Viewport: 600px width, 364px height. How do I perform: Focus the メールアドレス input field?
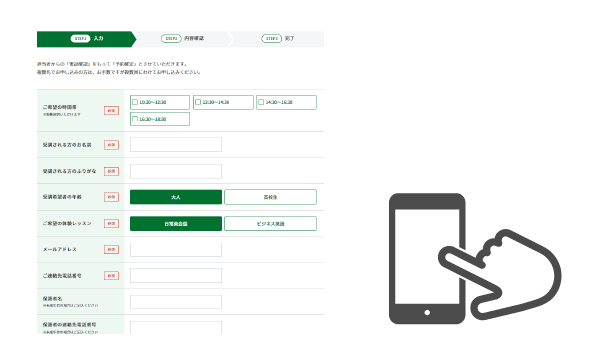[176, 250]
